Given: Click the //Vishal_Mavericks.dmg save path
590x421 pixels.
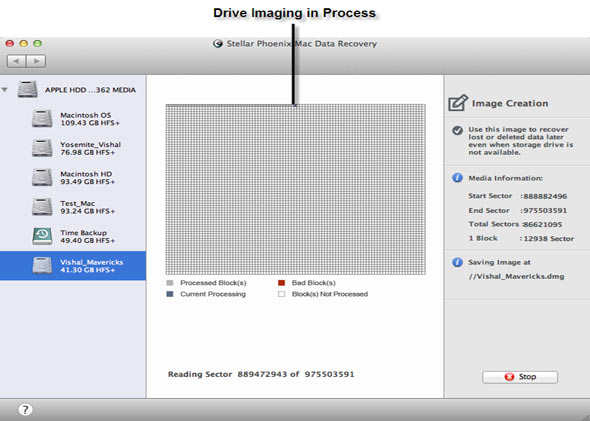Looking at the screenshot, I should [516, 277].
